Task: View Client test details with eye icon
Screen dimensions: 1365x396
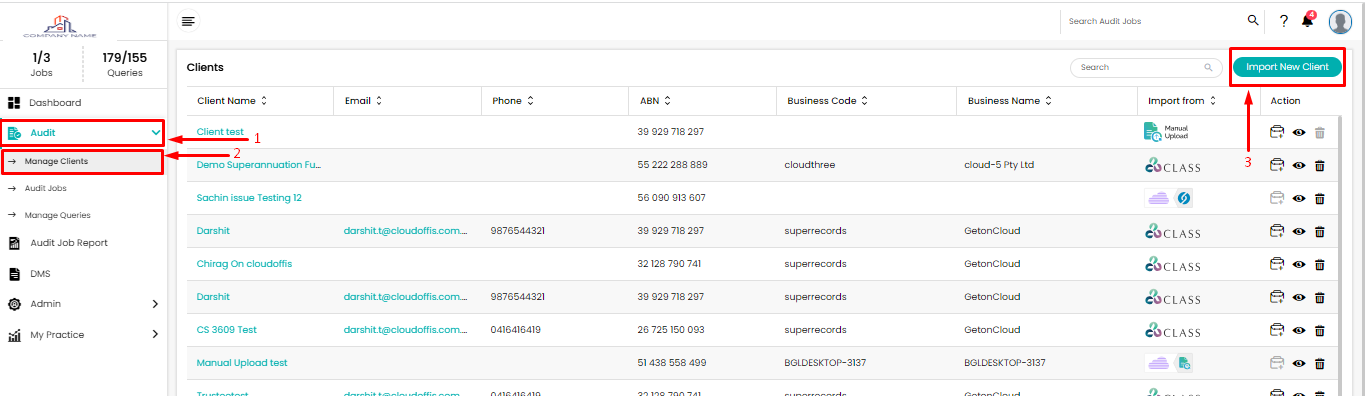Action: coord(1299,132)
